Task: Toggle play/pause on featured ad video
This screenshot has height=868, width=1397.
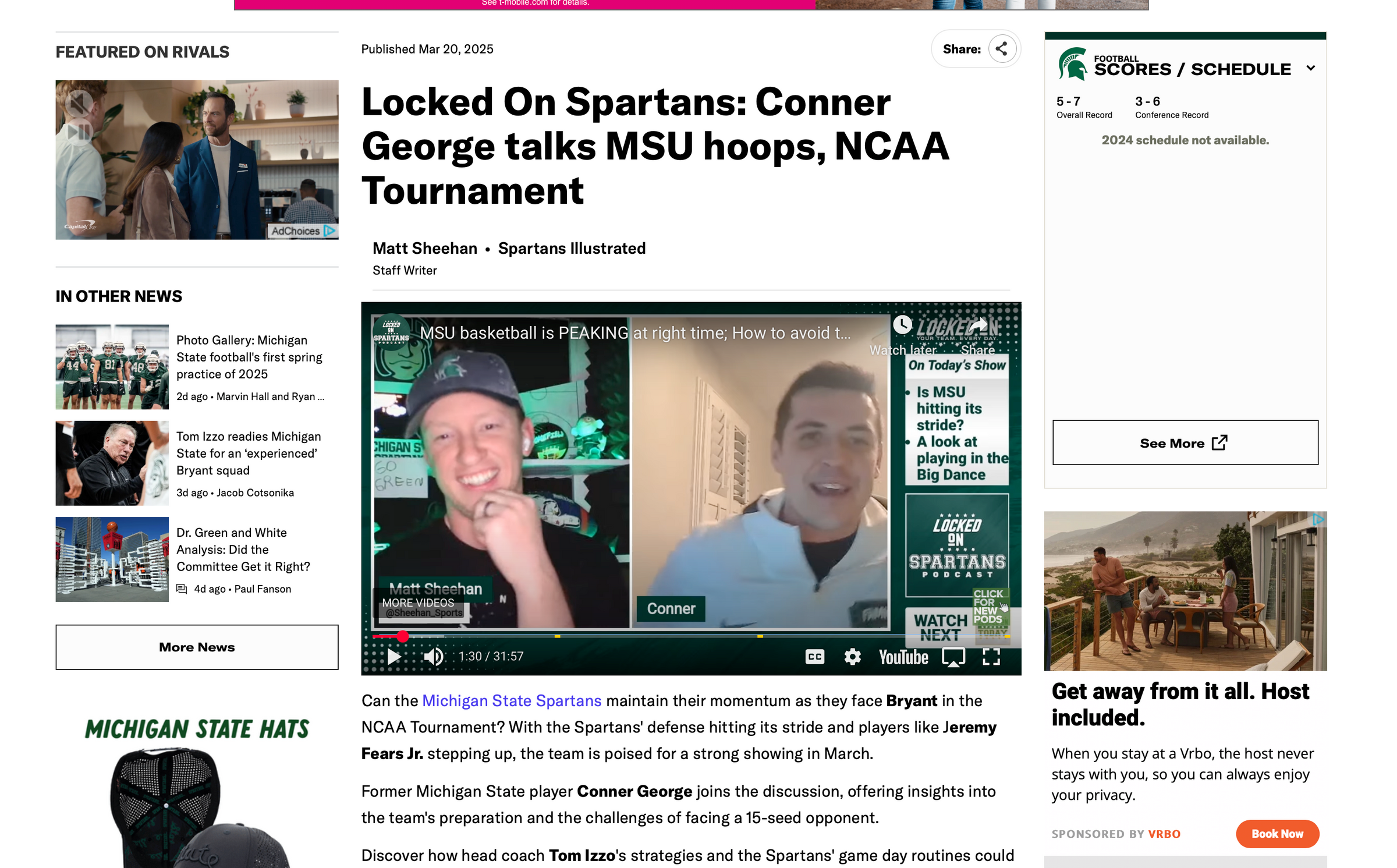Action: [x=78, y=132]
